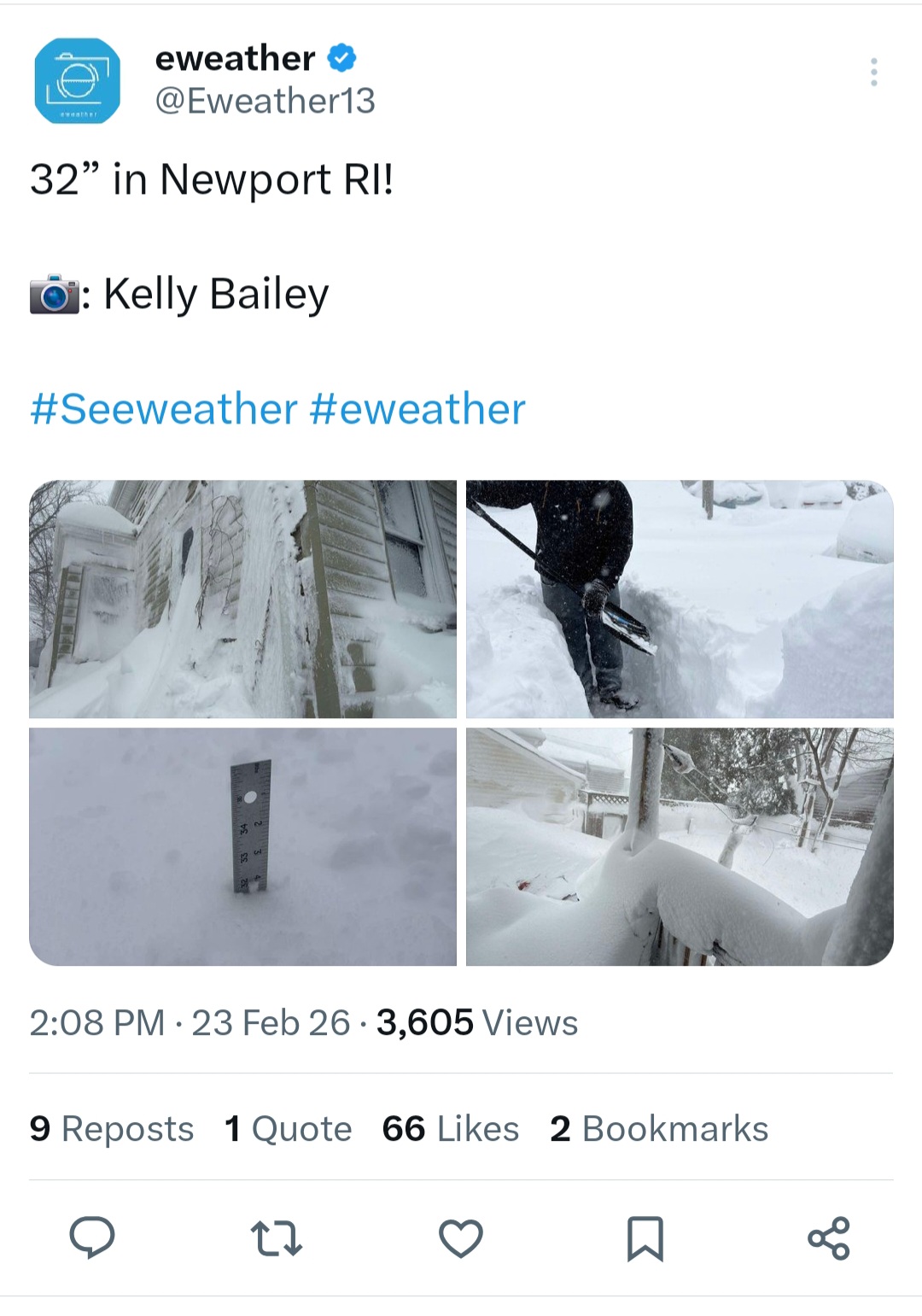Screen dimensions: 922x1316
Task: Bookmark this tweet
Action: 645,1238
